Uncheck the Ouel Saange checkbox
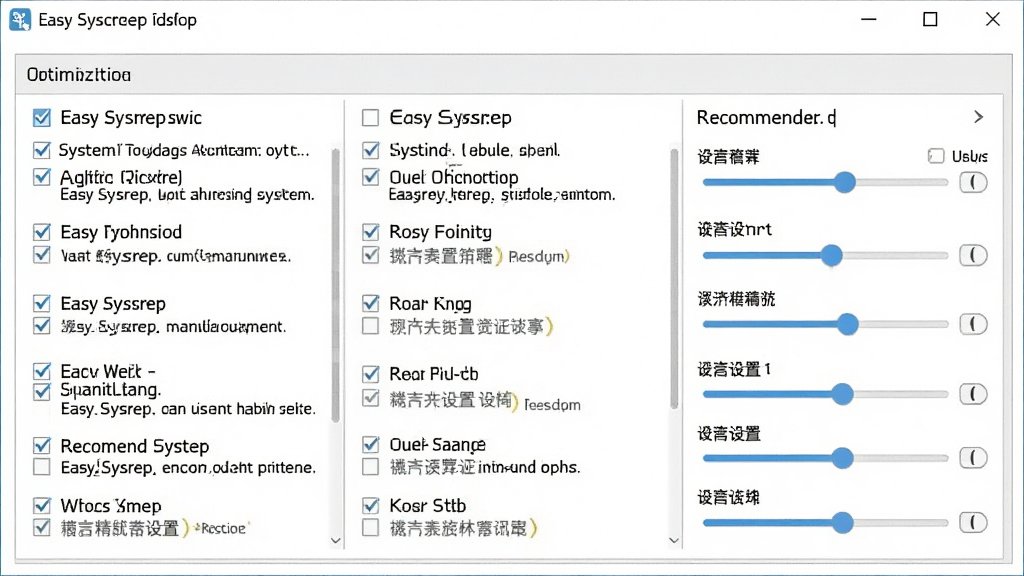The width and height of the screenshot is (1024, 576). point(370,444)
